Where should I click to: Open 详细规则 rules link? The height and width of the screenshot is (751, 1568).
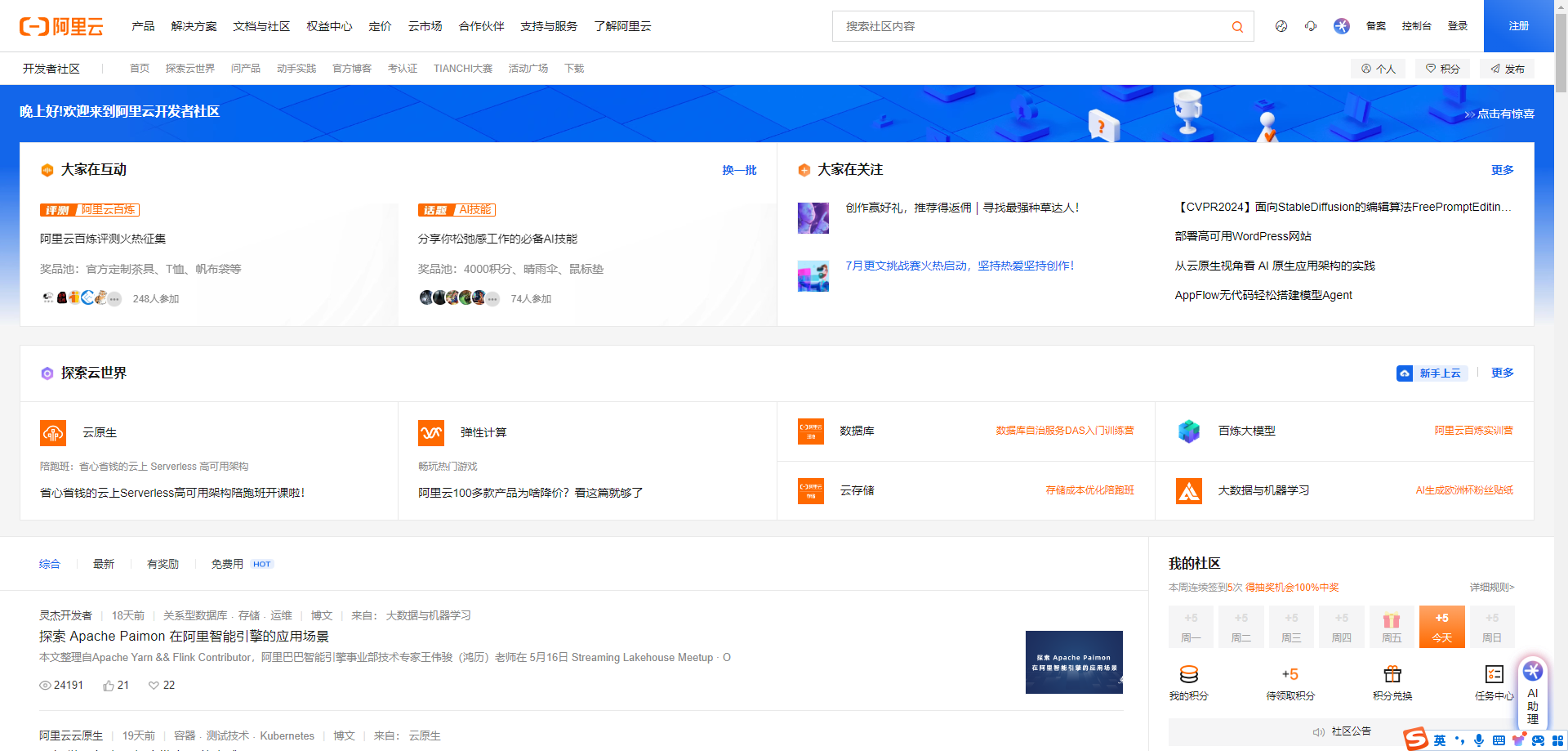[1492, 588]
